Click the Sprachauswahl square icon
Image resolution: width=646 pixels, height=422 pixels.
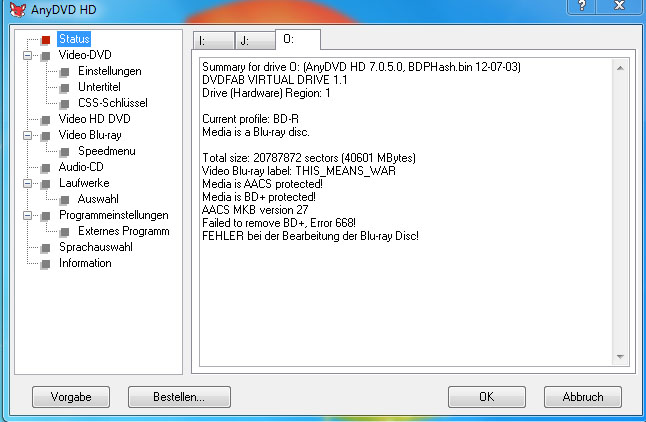point(46,248)
